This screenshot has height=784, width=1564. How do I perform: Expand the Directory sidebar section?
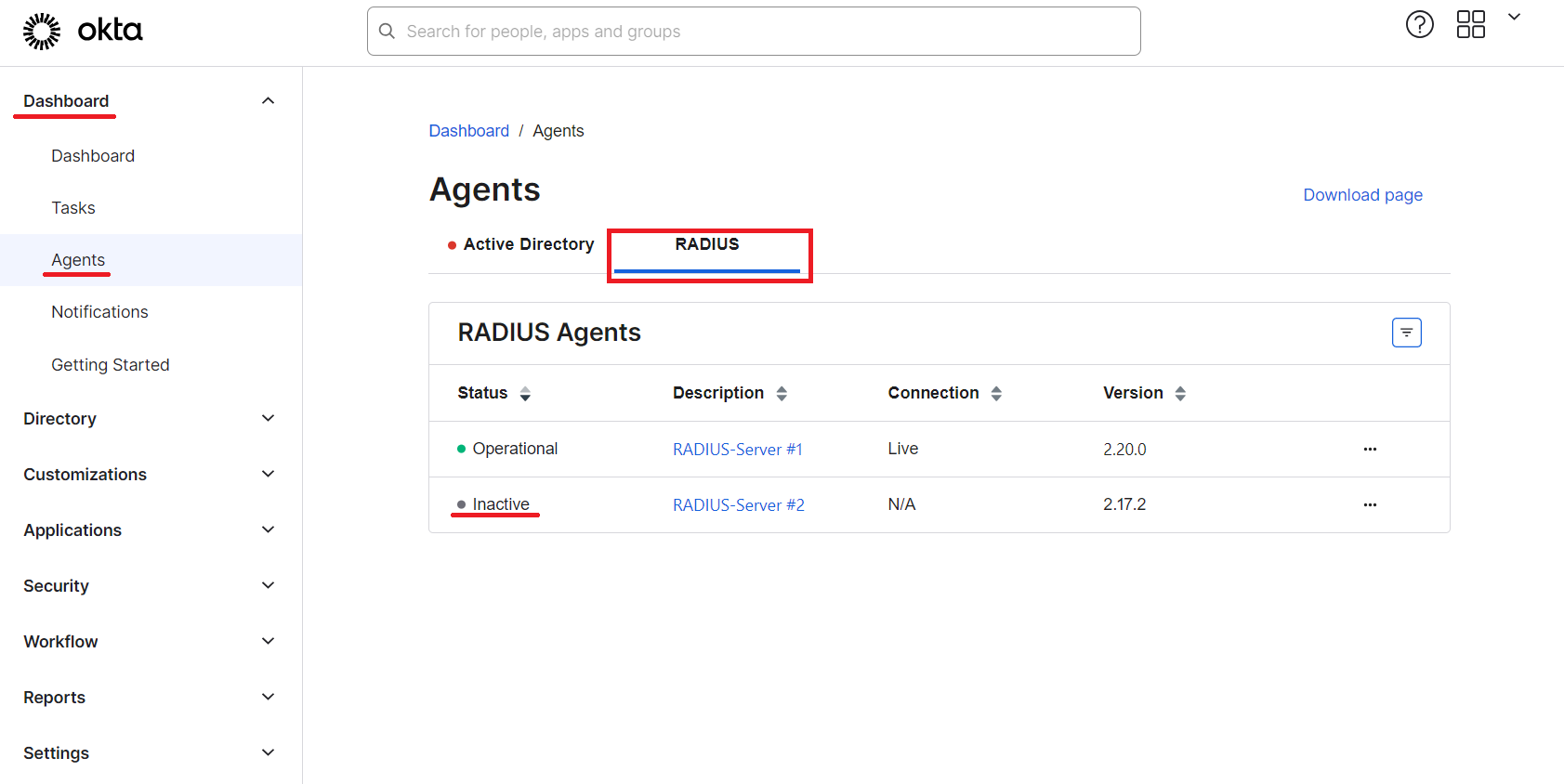pos(268,419)
